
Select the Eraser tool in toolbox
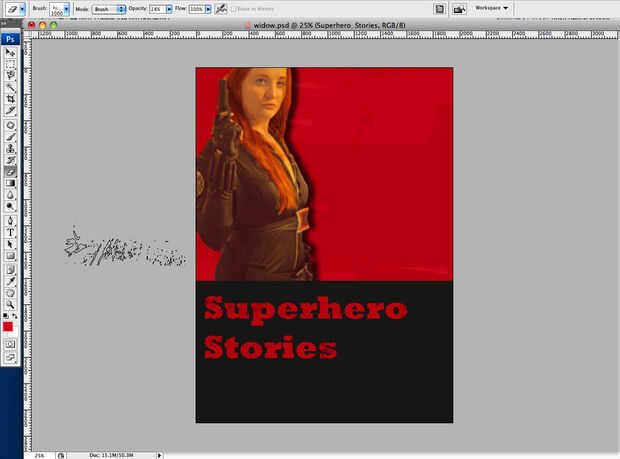pyautogui.click(x=10, y=172)
